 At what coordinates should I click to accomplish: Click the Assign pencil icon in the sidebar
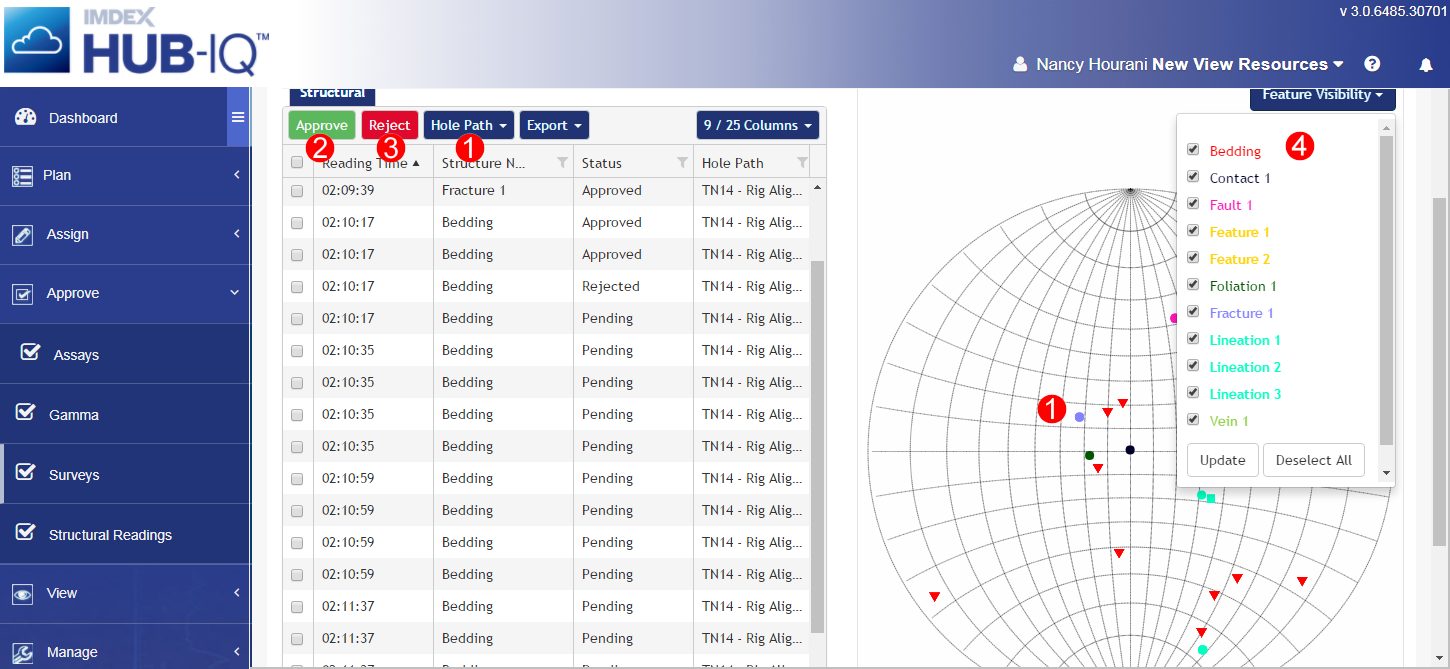tap(22, 234)
